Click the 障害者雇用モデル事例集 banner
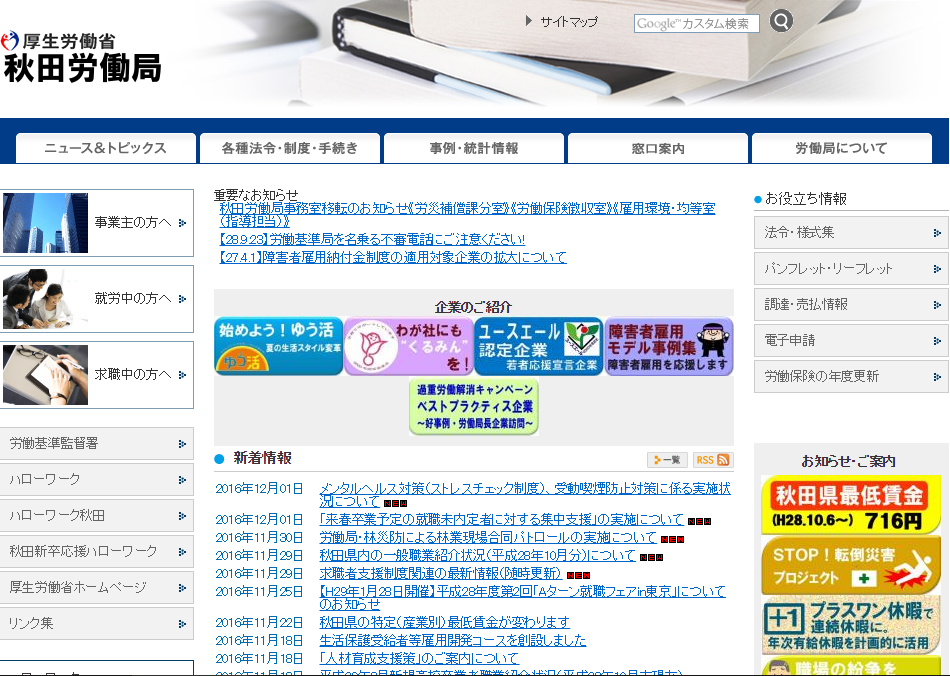 pos(668,347)
